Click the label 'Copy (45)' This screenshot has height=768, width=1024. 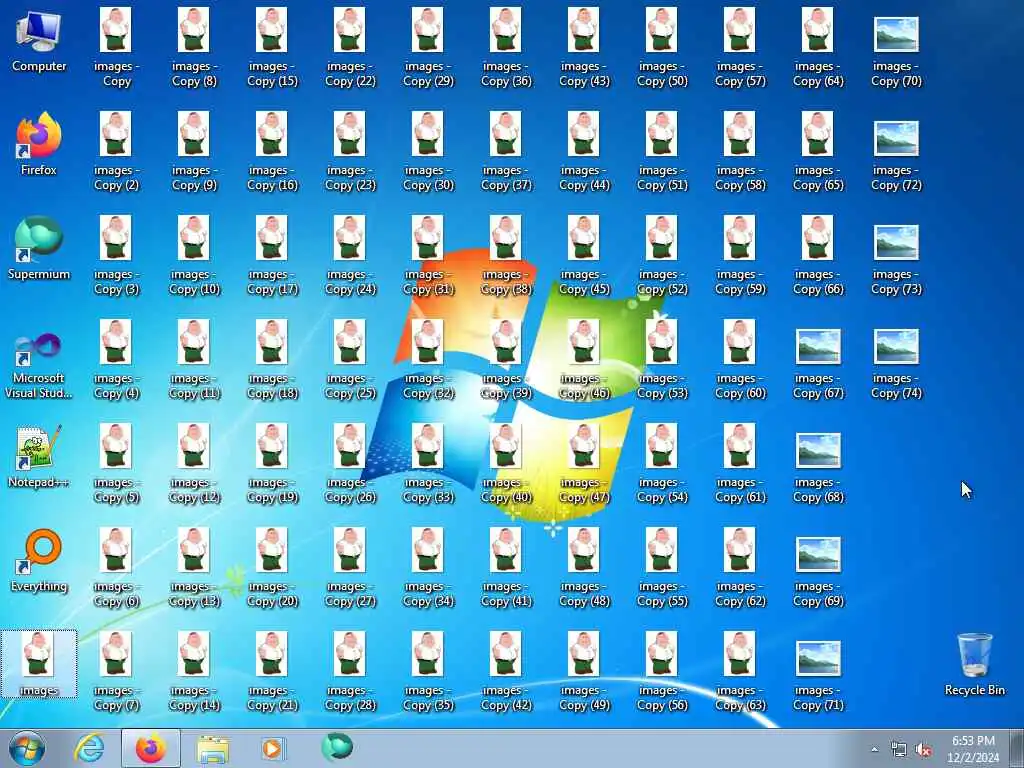point(584,289)
